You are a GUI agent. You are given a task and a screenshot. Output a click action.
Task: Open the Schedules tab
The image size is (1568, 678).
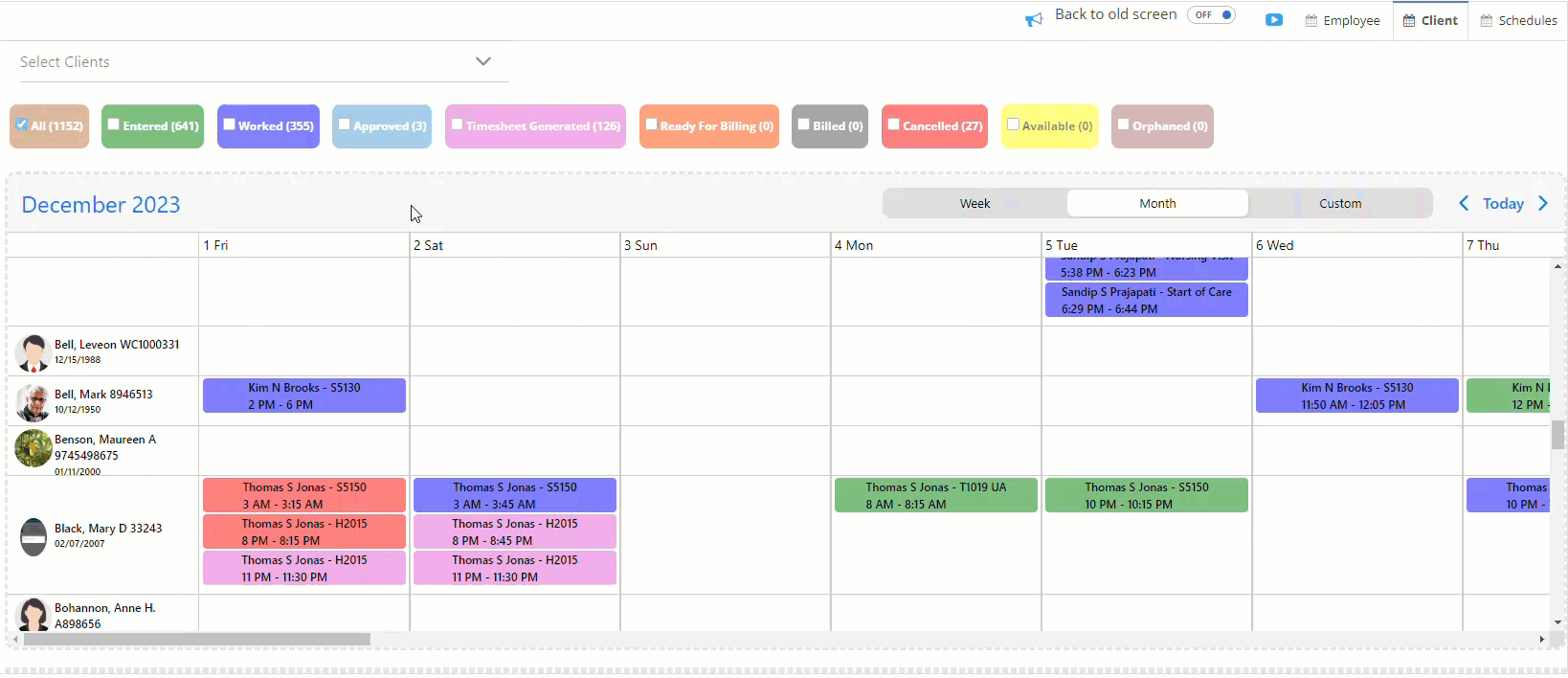pos(1518,20)
